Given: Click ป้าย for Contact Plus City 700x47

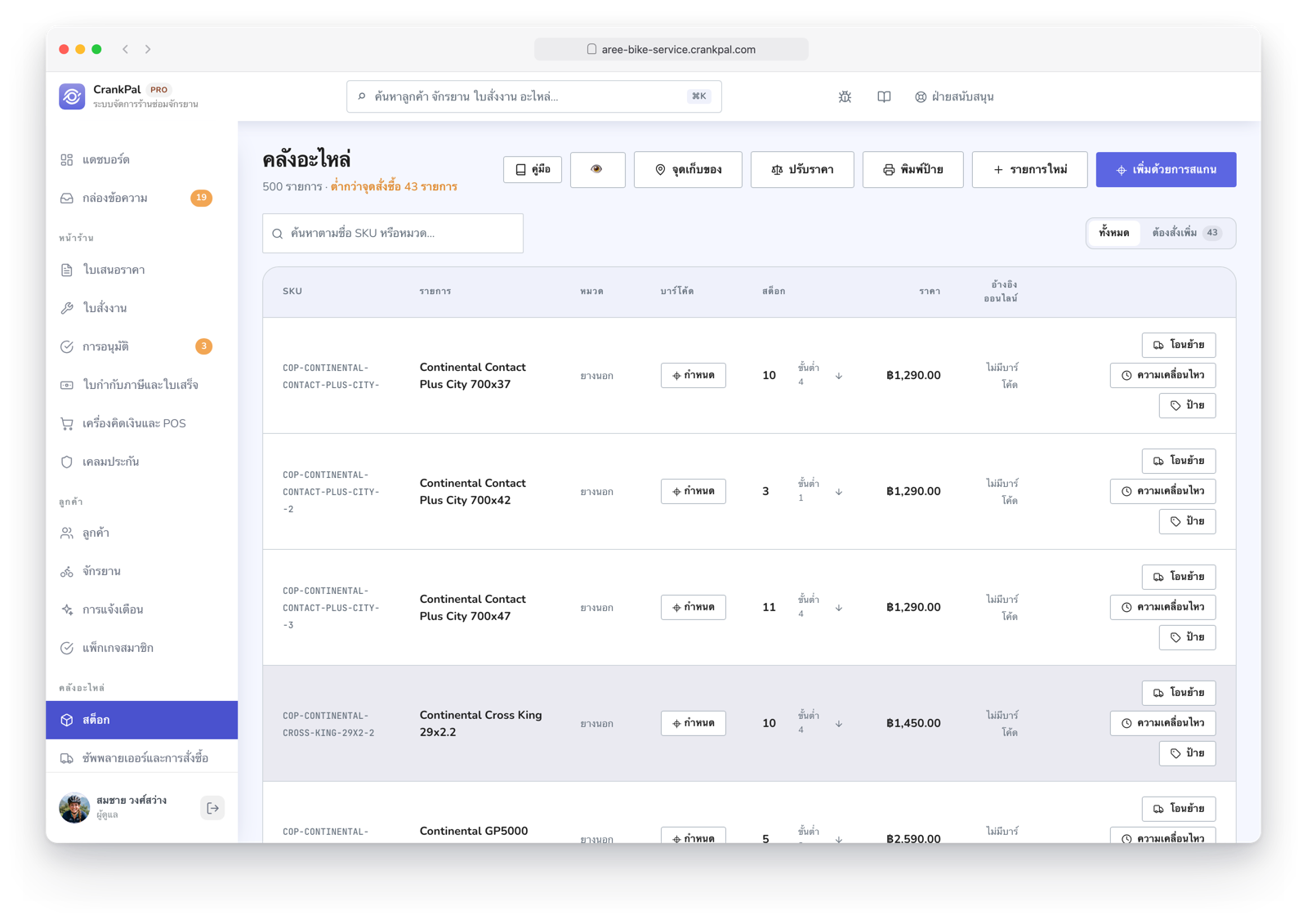Looking at the screenshot, I should [x=1187, y=637].
